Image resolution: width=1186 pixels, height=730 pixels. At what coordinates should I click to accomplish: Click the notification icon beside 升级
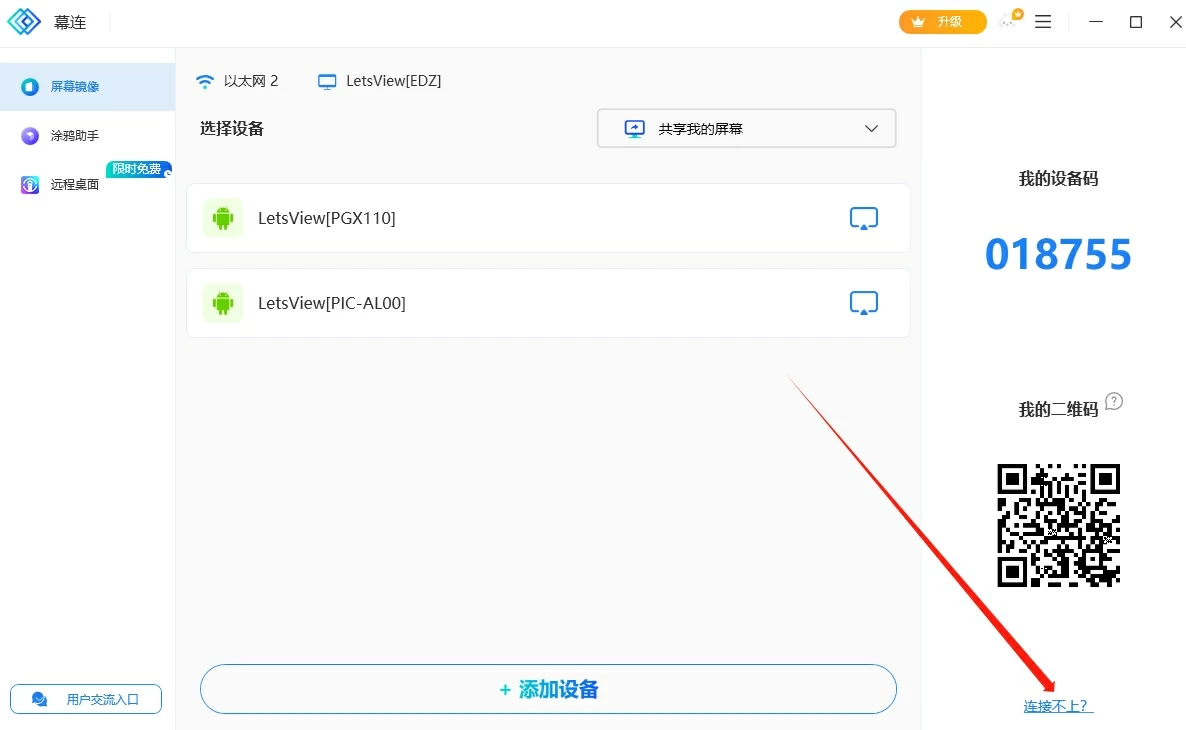(1010, 20)
